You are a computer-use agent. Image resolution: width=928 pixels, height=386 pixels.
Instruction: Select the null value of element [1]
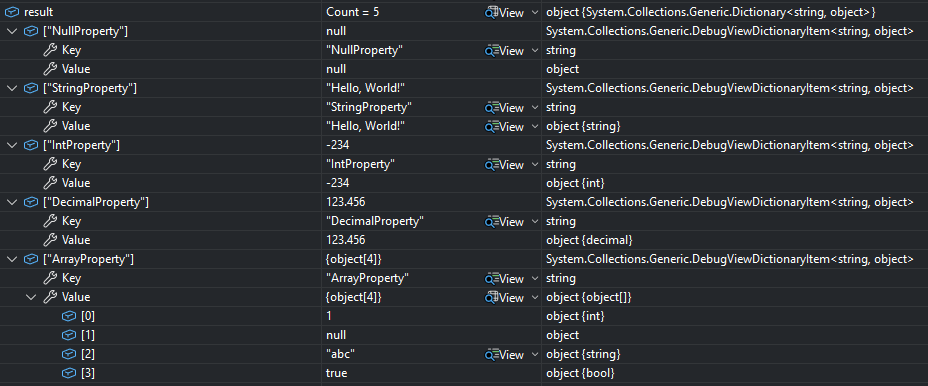[336, 335]
